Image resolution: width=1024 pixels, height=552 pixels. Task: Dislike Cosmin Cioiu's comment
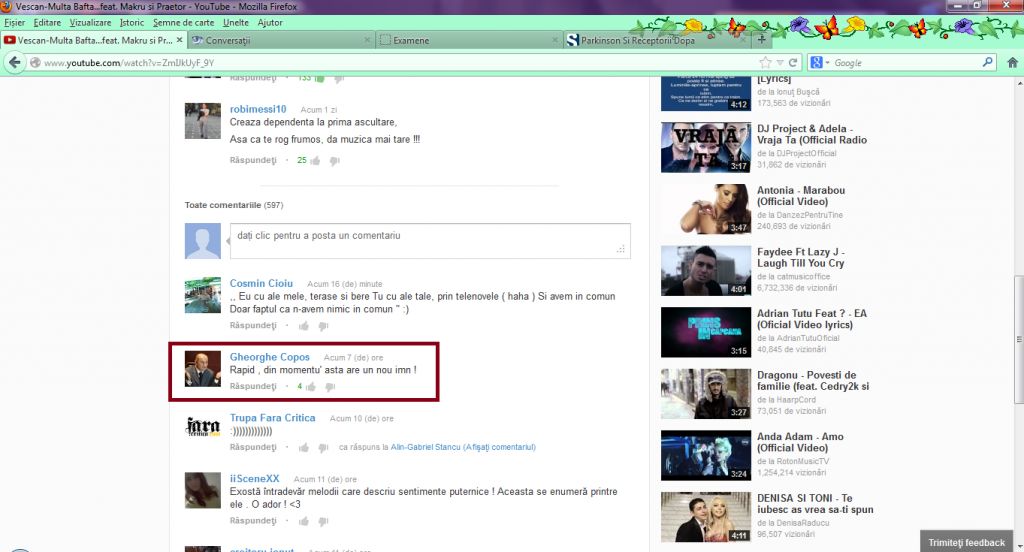[323, 325]
